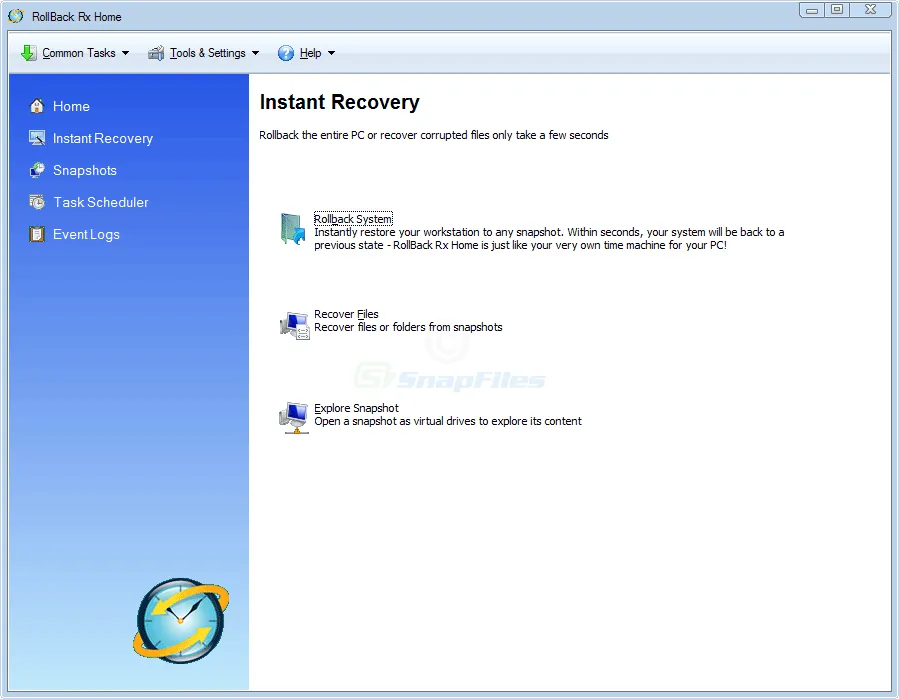The height and width of the screenshot is (699, 899).
Task: Click the Tools & Settings toolbox icon
Action: (x=156, y=53)
